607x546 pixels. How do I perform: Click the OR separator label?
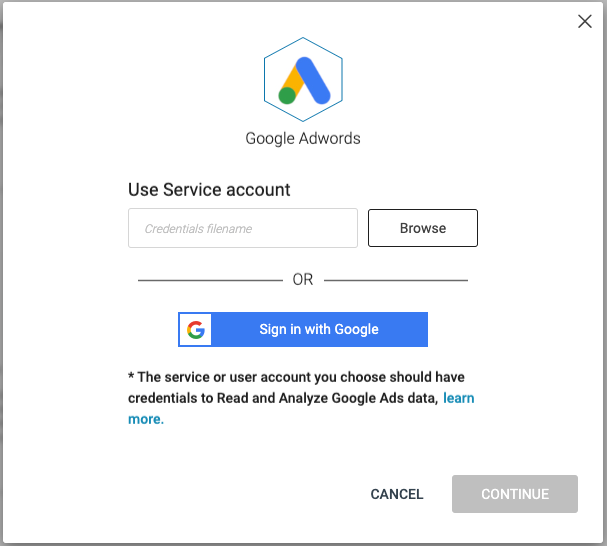(x=303, y=280)
